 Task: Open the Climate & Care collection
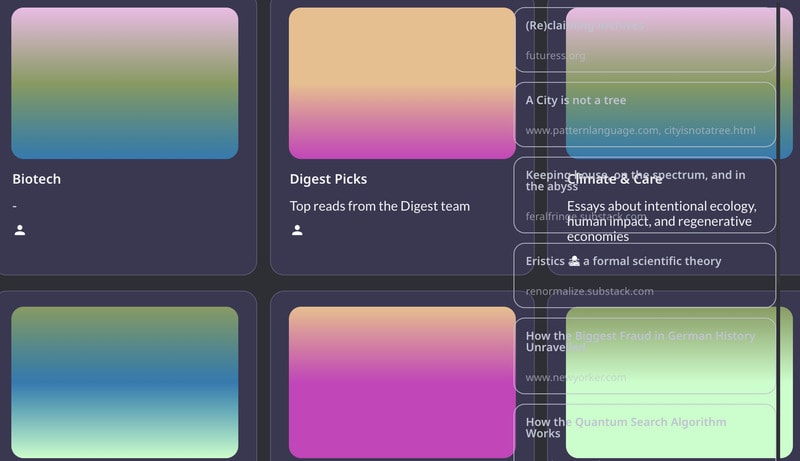click(x=614, y=180)
